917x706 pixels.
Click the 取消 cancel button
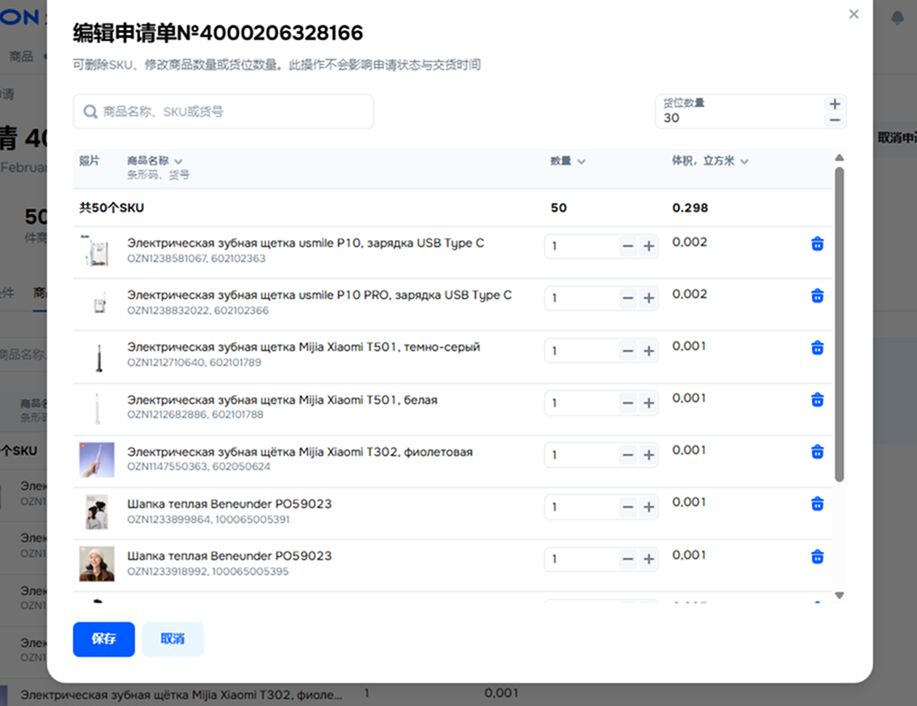point(172,639)
